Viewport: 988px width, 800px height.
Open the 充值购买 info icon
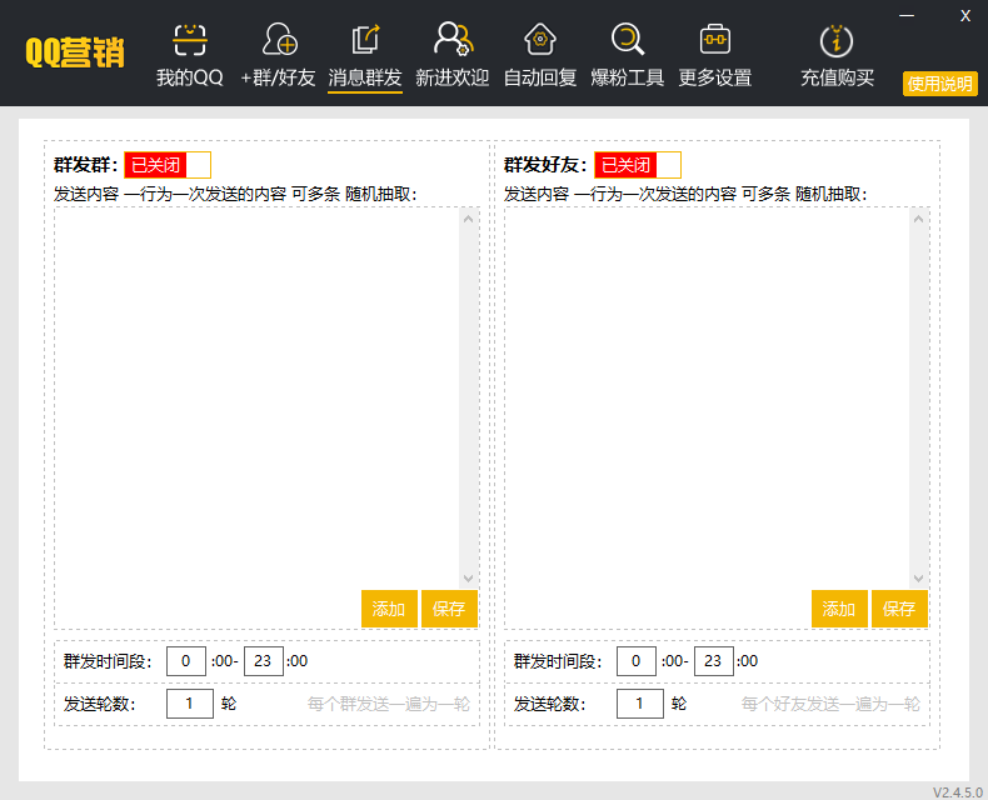(837, 40)
